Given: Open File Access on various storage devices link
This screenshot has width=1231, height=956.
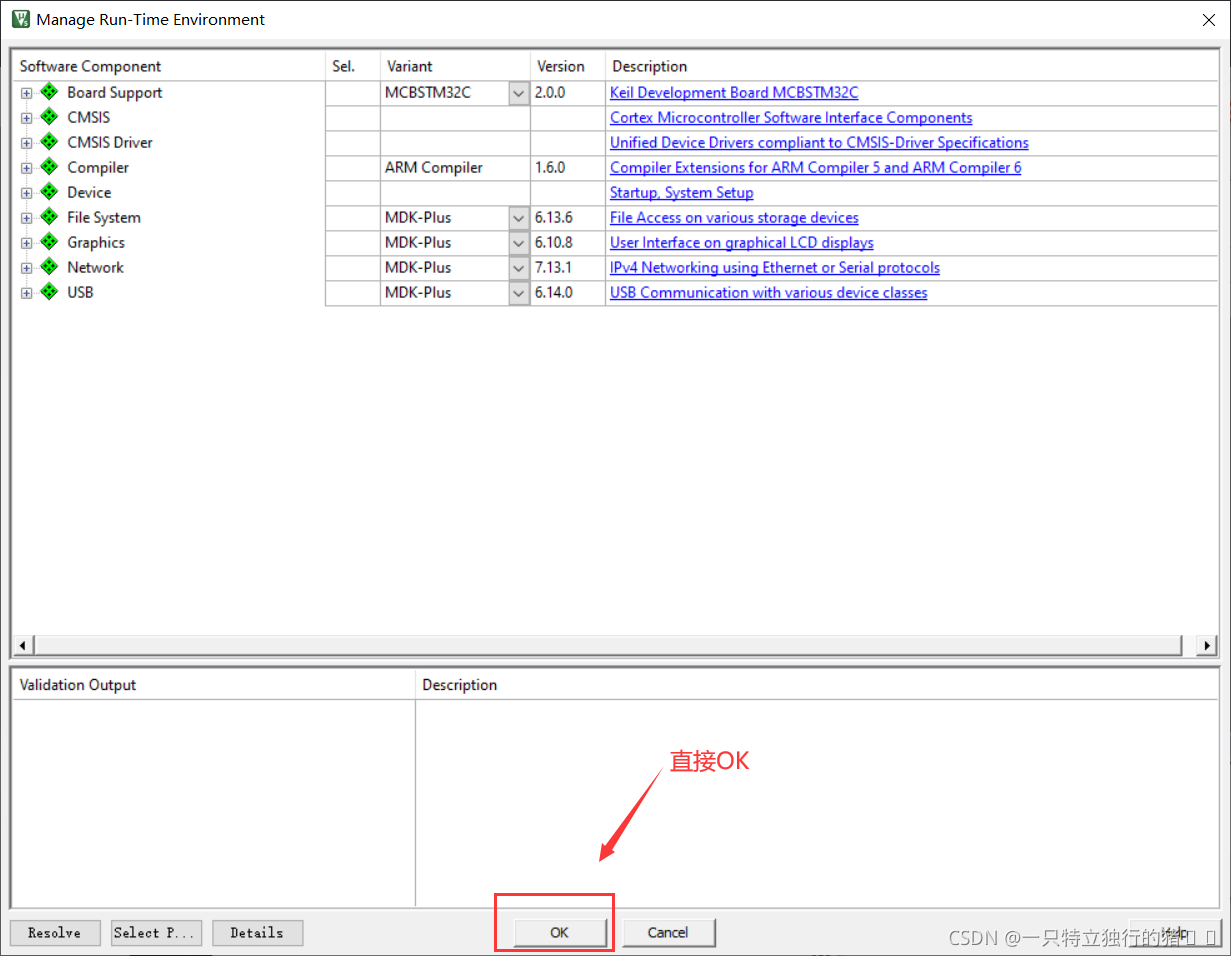Looking at the screenshot, I should tap(734, 217).
